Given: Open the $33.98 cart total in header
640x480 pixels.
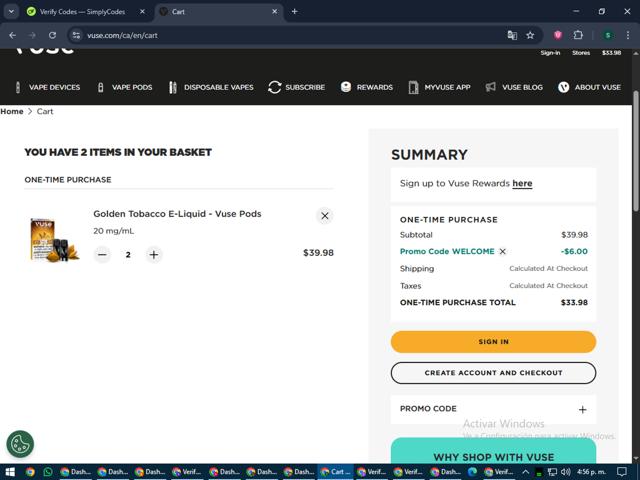Looking at the screenshot, I should pyautogui.click(x=611, y=53).
